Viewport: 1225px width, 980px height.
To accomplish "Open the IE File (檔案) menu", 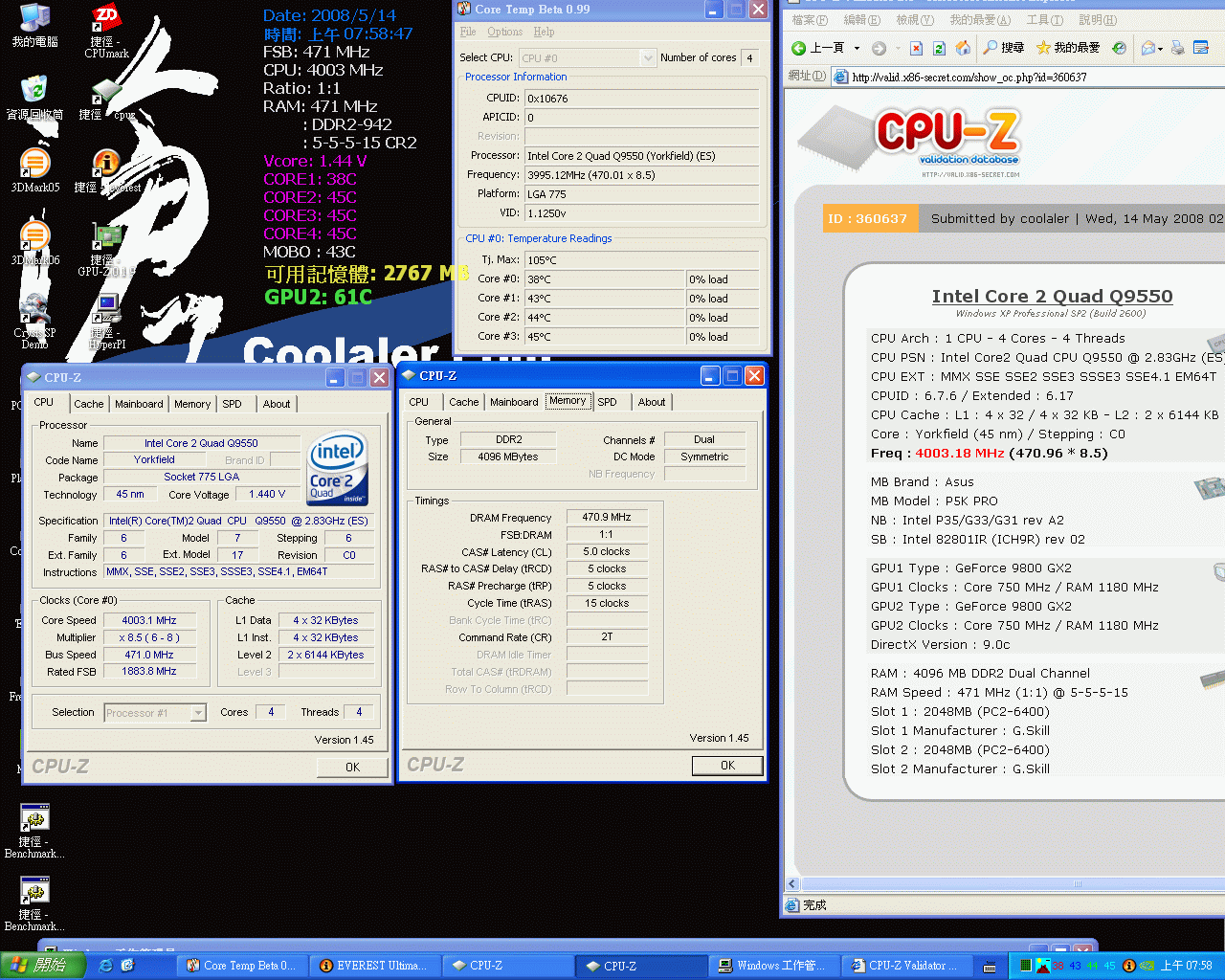I will (x=810, y=20).
